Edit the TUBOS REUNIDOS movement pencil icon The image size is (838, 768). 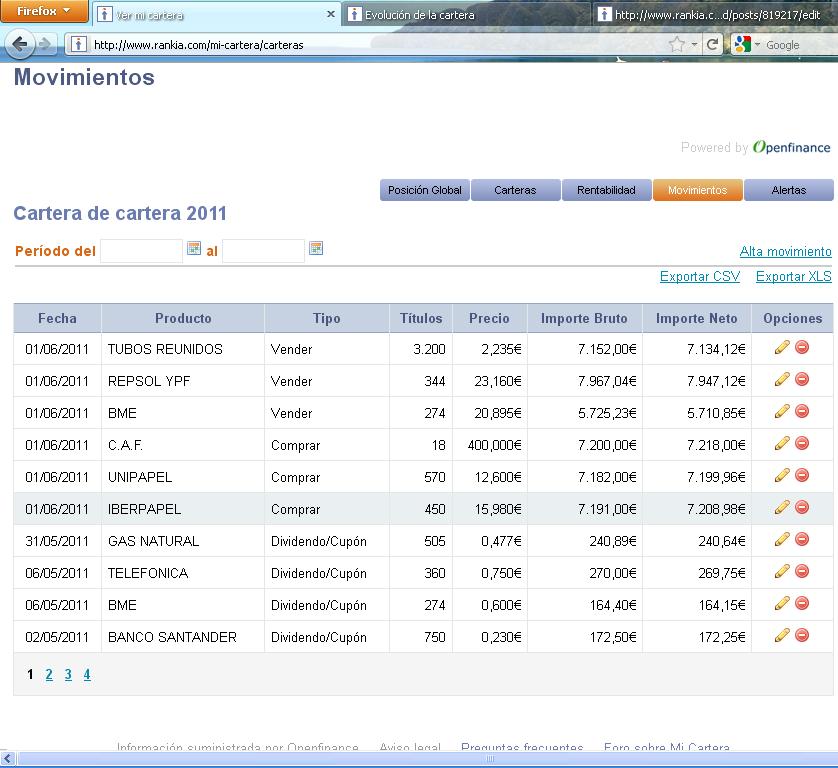point(782,347)
